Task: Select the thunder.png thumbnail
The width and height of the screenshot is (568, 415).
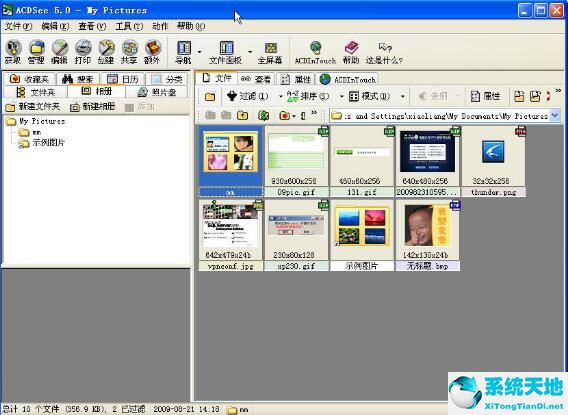Action: click(493, 161)
